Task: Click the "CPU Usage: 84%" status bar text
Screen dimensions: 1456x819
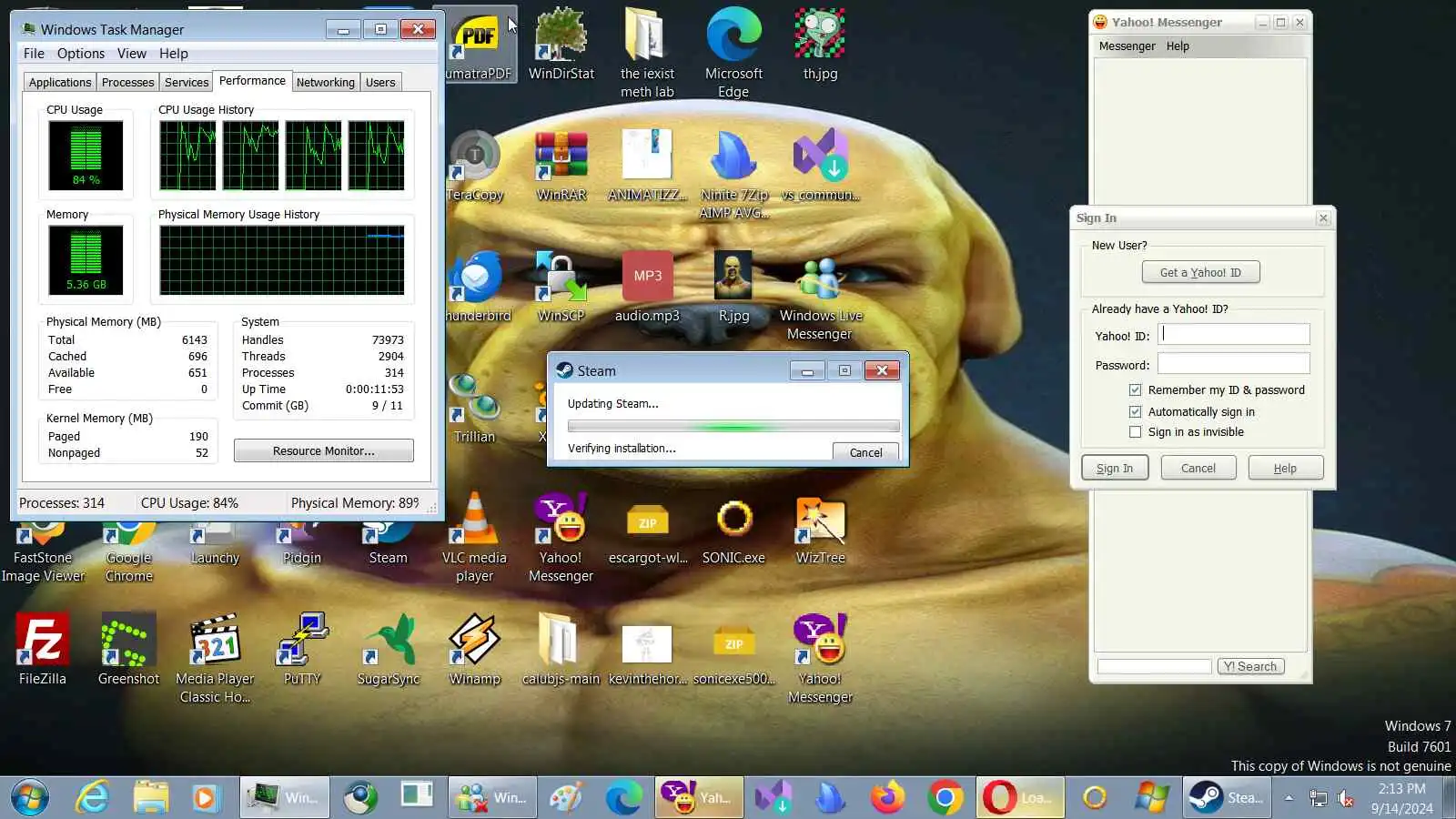Action: (x=189, y=503)
